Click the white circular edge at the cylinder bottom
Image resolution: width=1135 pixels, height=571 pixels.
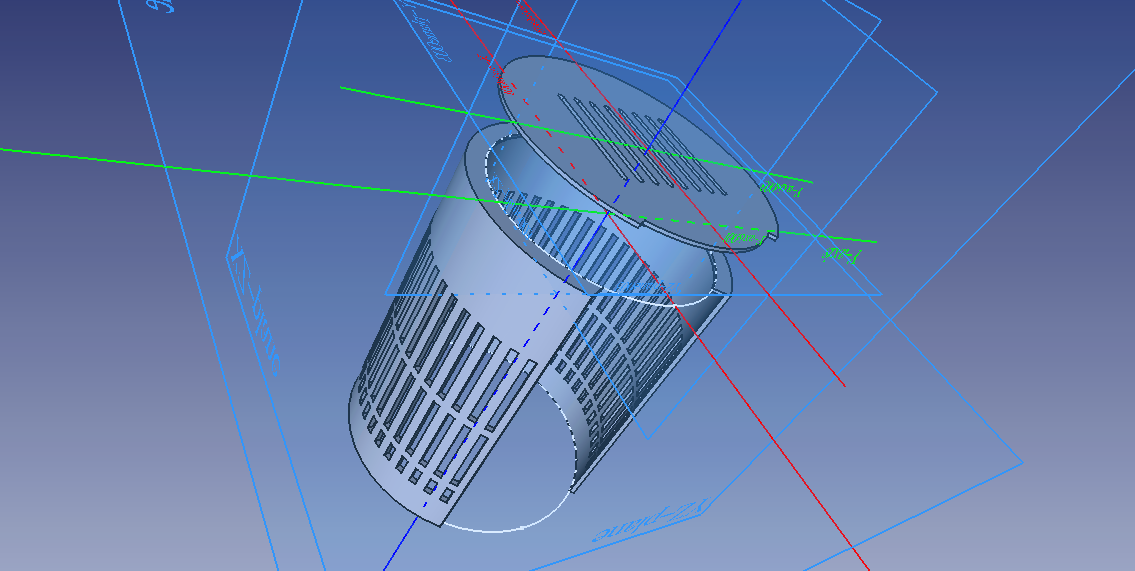point(500,530)
